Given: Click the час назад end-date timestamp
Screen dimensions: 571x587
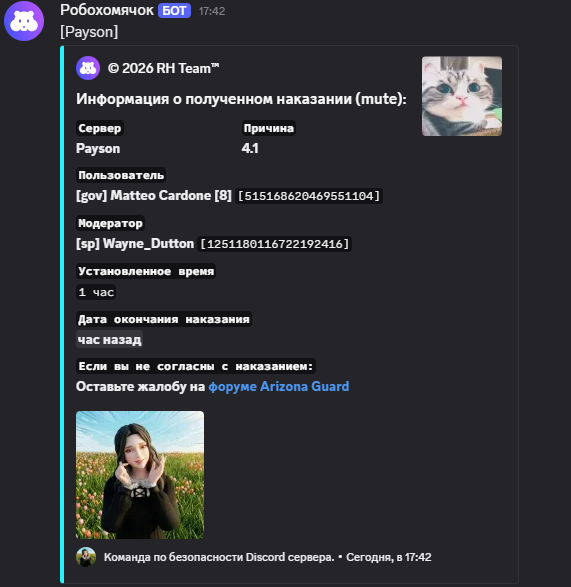Looking at the screenshot, I should 109,340.
